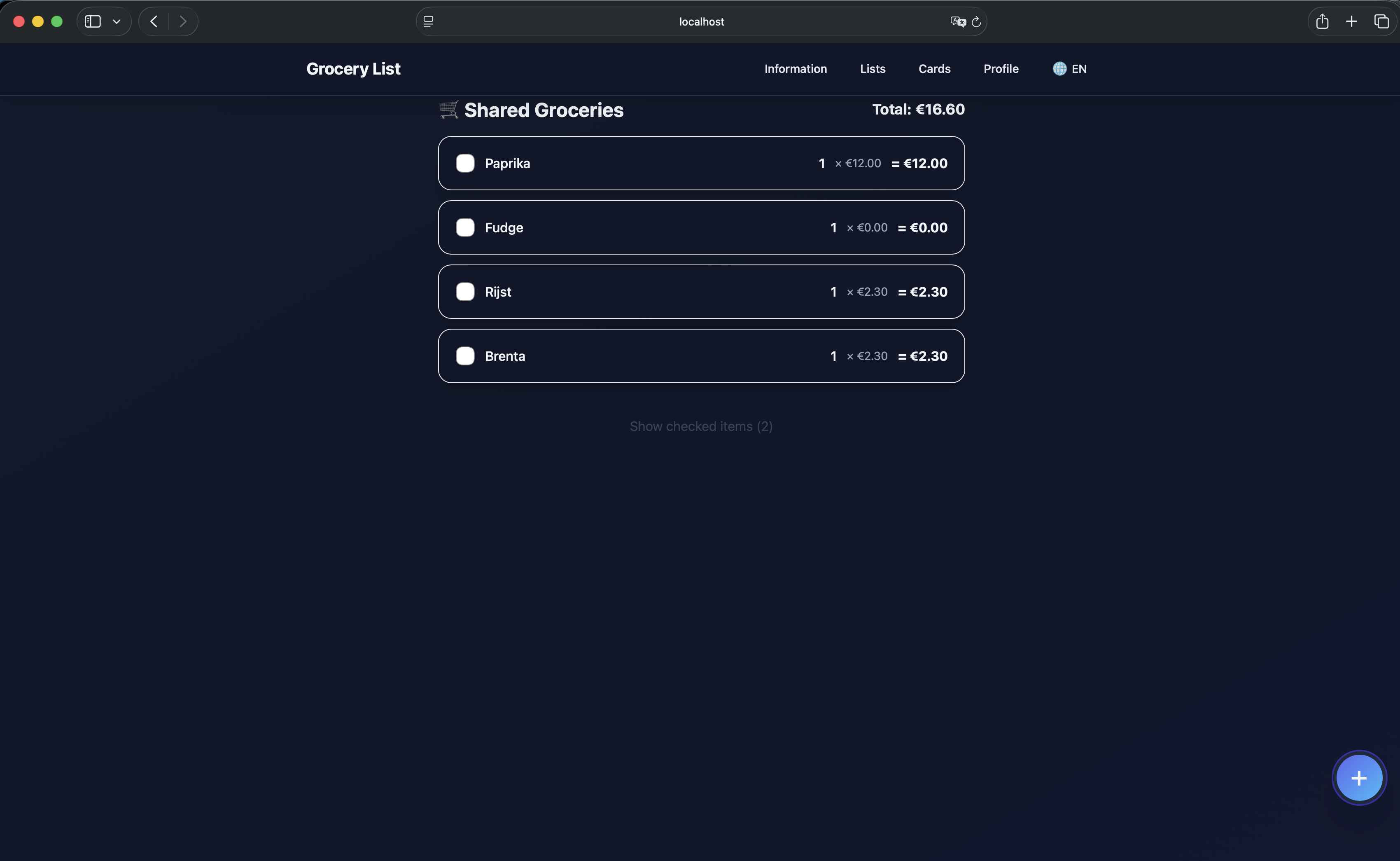Open the Cards section
The image size is (1400, 861).
coord(934,68)
